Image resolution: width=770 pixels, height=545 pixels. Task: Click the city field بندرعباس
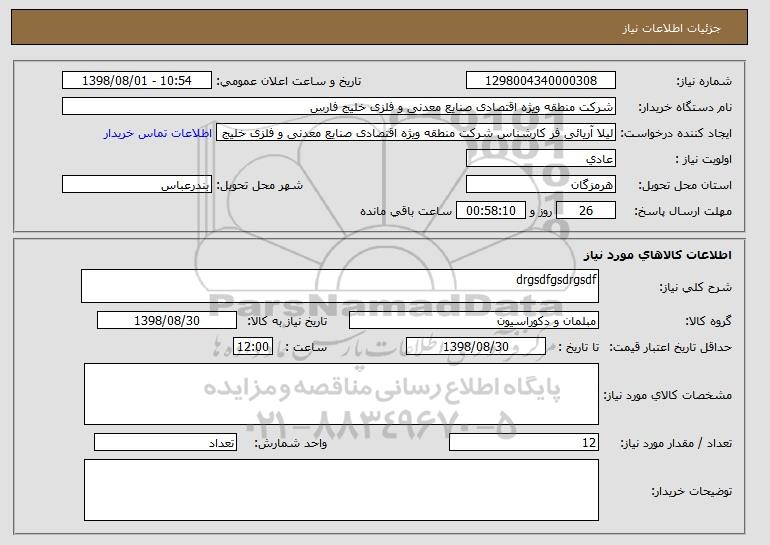(137, 185)
